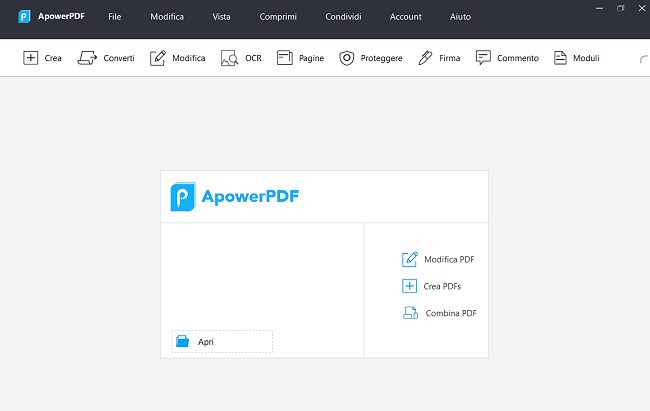
Task: Click the Modifica PDF pencil icon
Action: [410, 259]
